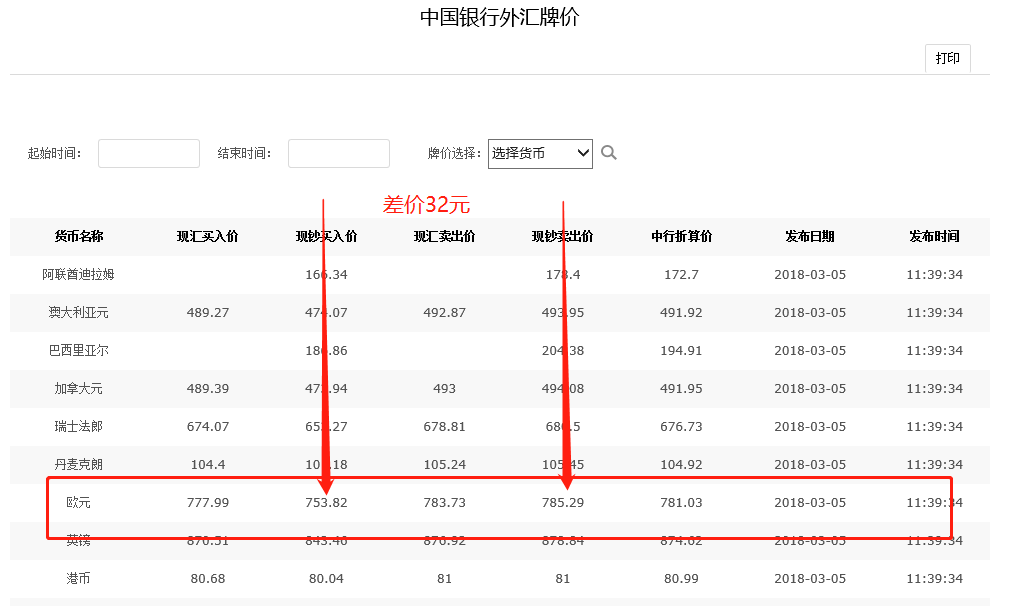Click the 194.91 value for 巴西里亚尔
Screen dimensions: 1015x606
[681, 350]
